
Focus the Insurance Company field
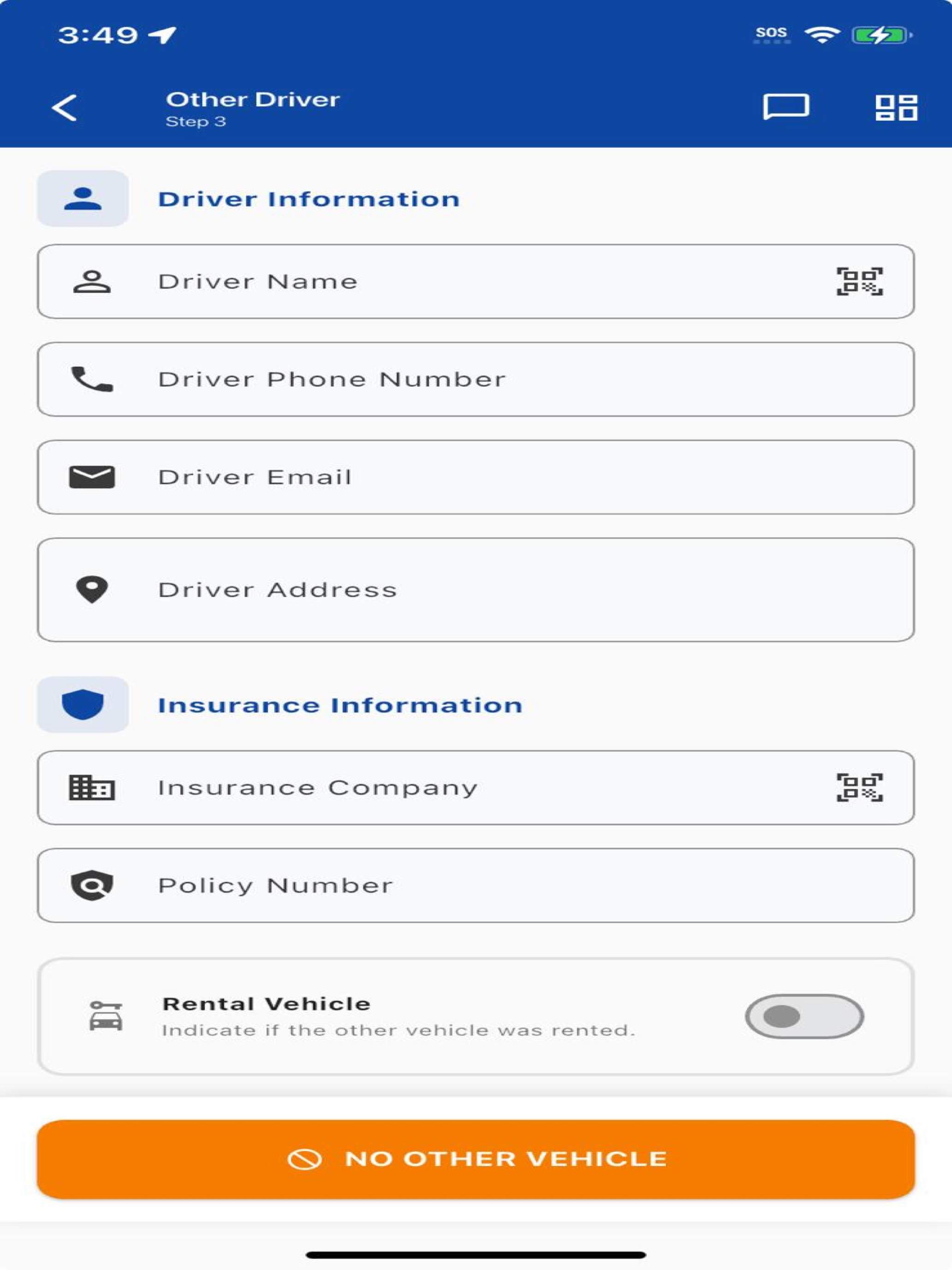click(476, 788)
